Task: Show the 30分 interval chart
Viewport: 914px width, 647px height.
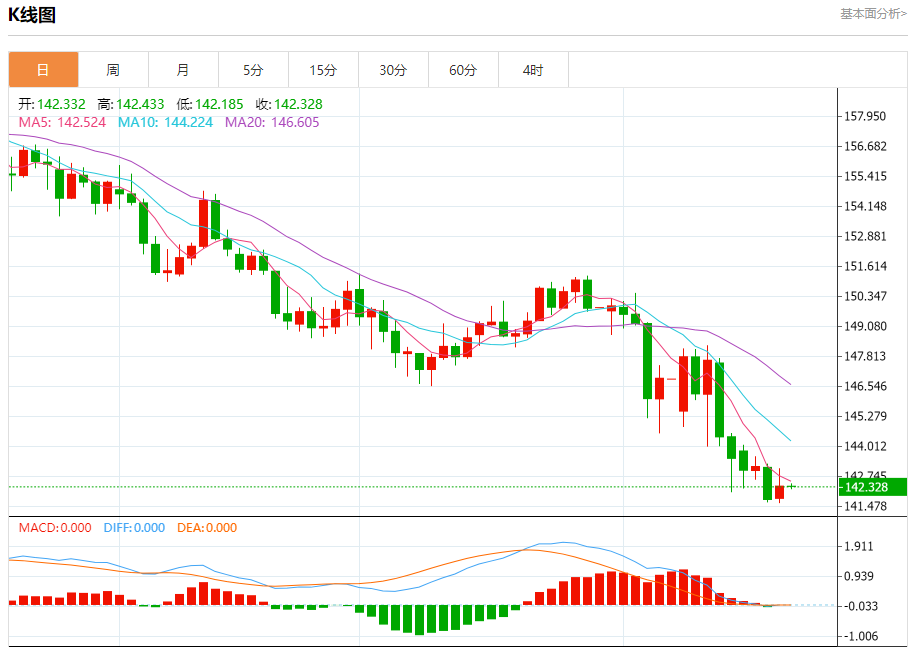Action: point(393,70)
